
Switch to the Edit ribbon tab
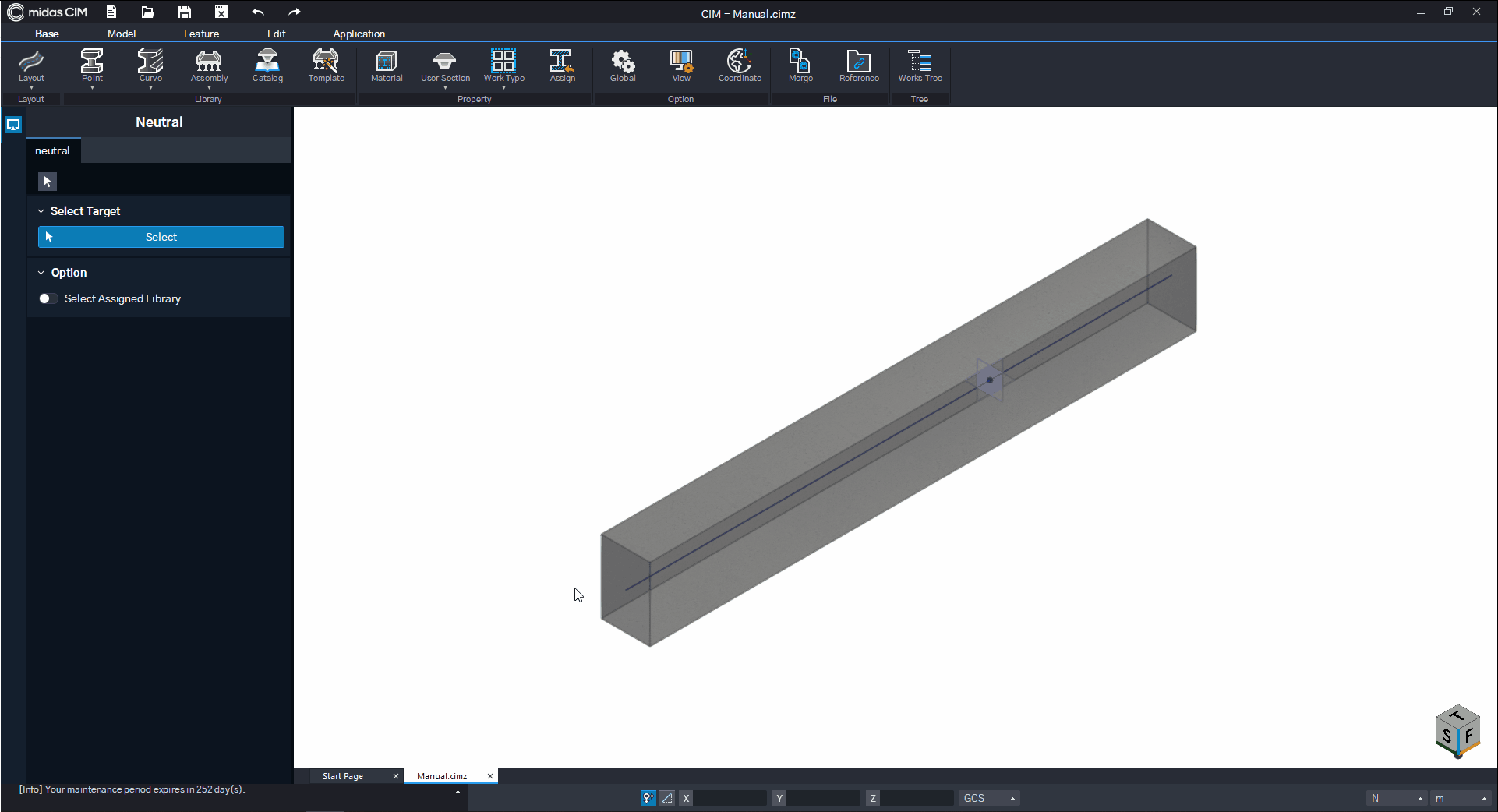(x=276, y=34)
